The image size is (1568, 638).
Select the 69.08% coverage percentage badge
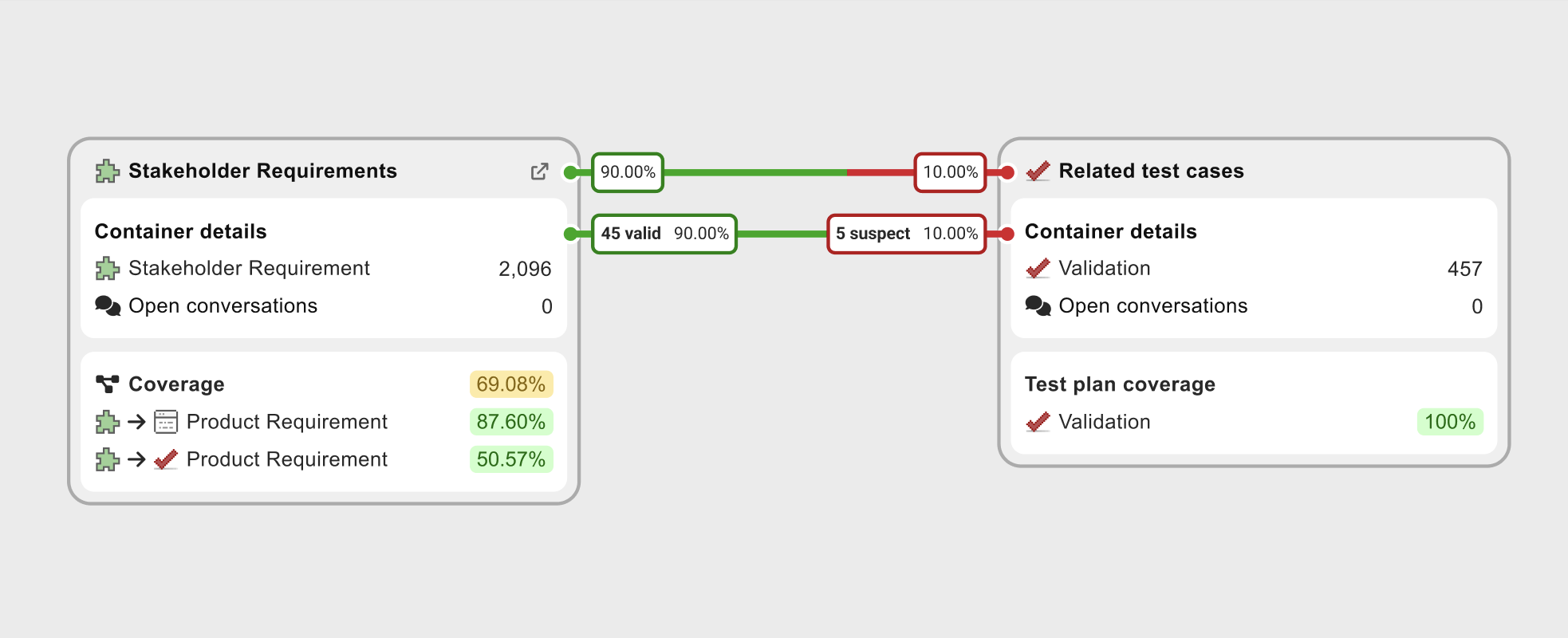(x=511, y=384)
